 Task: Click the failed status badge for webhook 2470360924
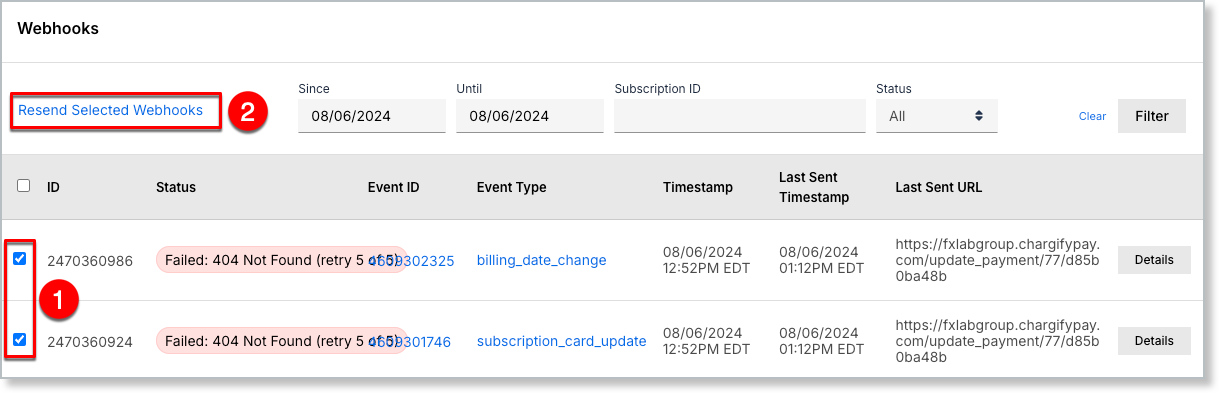tap(281, 341)
